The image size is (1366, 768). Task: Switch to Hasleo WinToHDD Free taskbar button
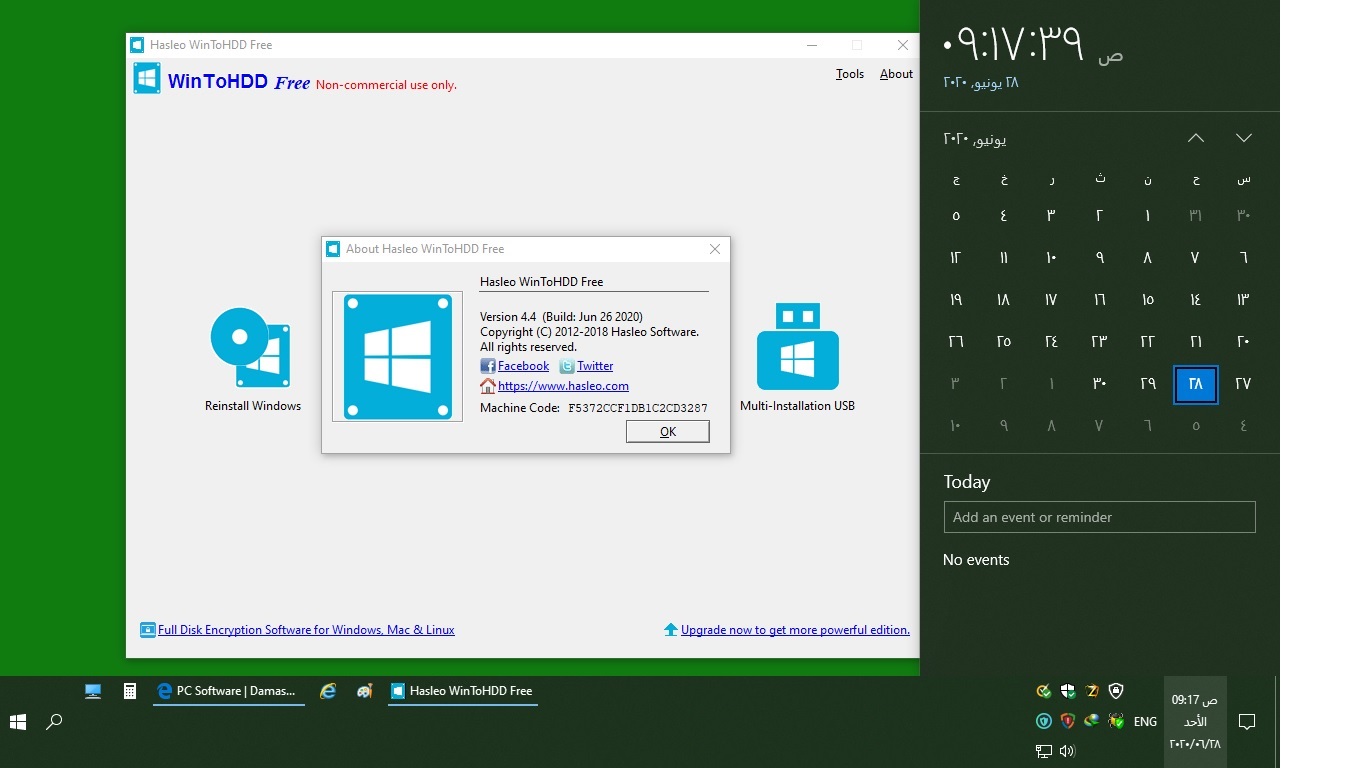[463, 691]
